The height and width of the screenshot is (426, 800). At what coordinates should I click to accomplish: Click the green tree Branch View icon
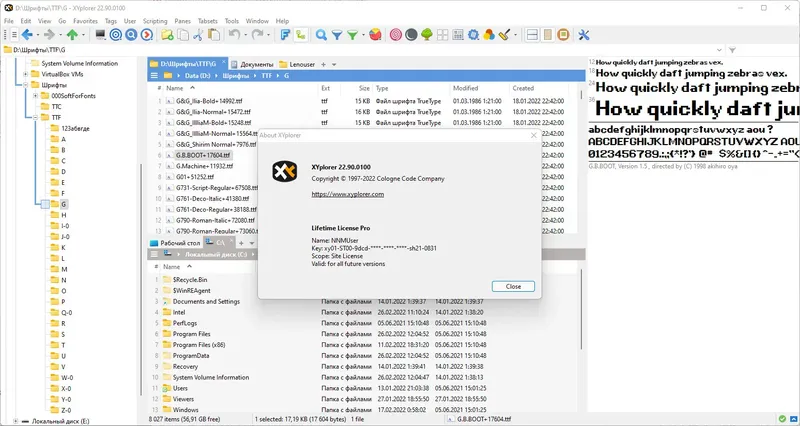427,35
